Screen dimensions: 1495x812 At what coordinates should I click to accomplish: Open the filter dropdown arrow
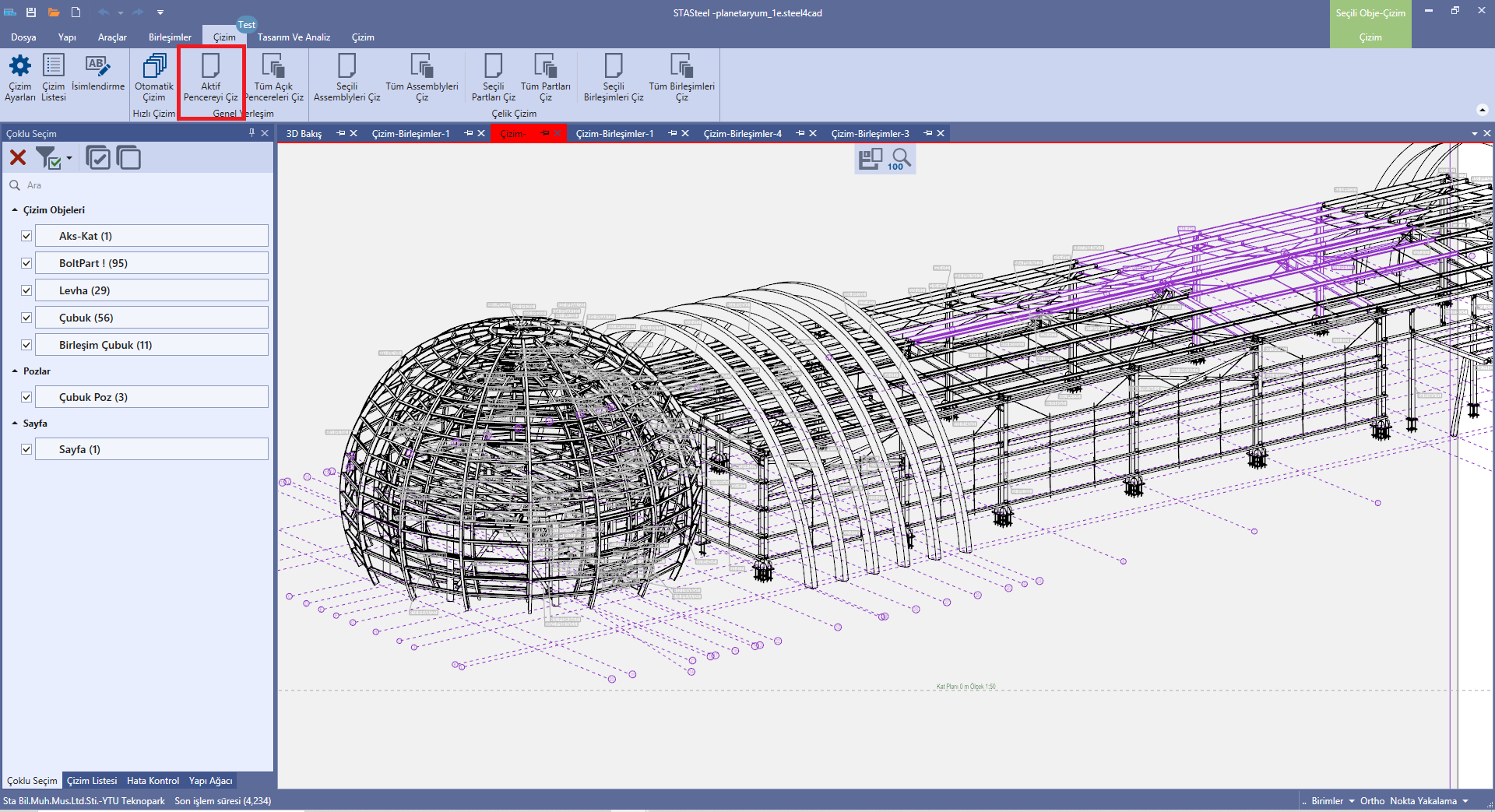tap(69, 158)
